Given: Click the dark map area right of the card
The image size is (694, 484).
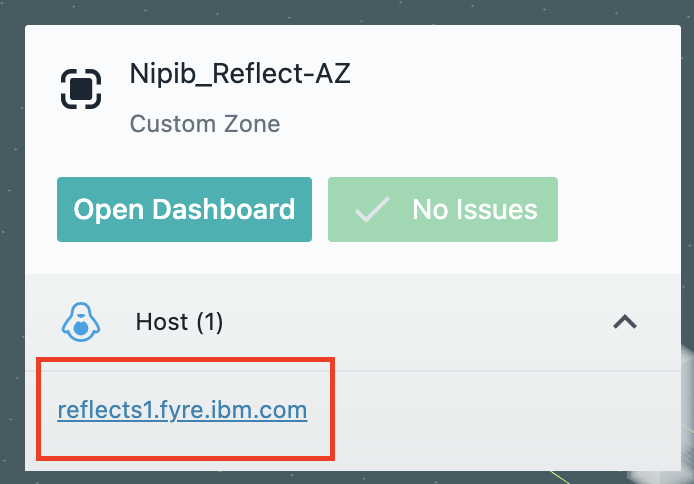Looking at the screenshot, I should 688,200.
